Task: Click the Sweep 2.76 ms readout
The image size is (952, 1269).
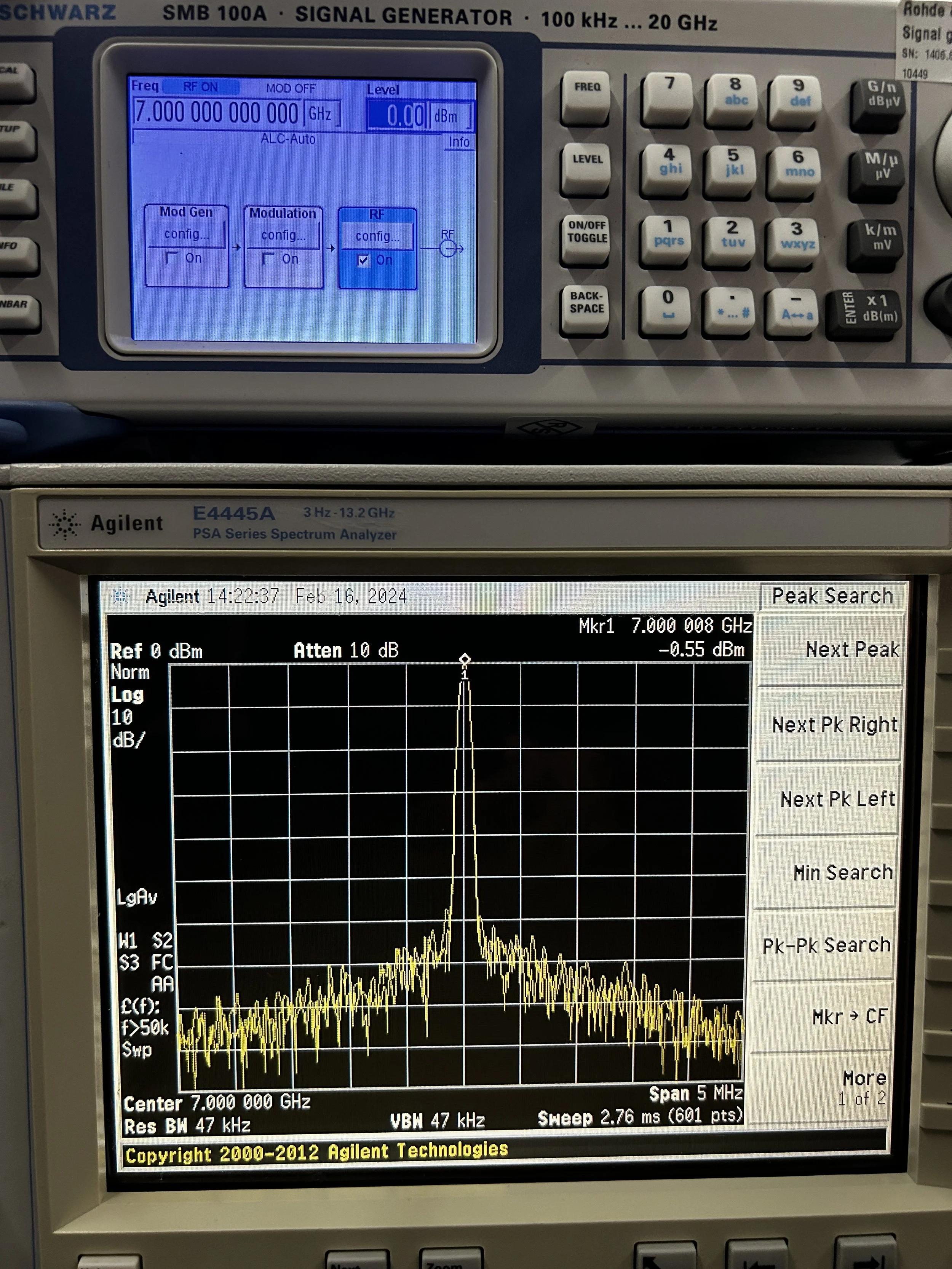Action: (641, 1117)
